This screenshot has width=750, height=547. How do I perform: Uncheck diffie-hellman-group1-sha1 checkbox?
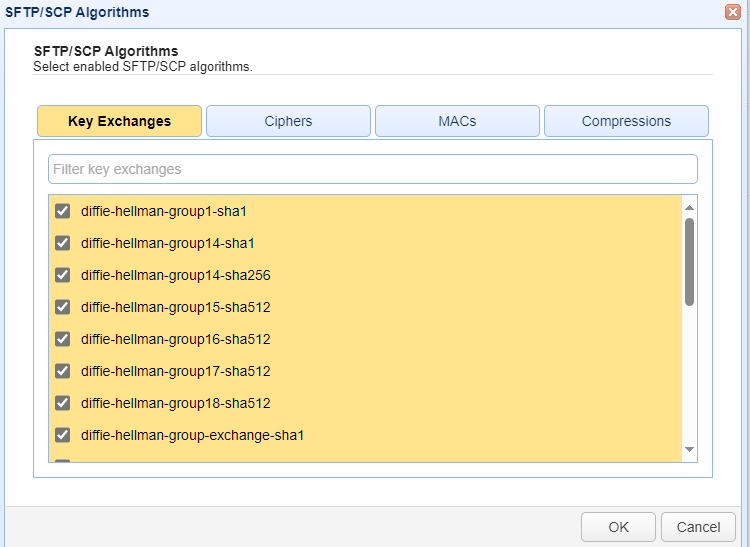click(x=62, y=211)
